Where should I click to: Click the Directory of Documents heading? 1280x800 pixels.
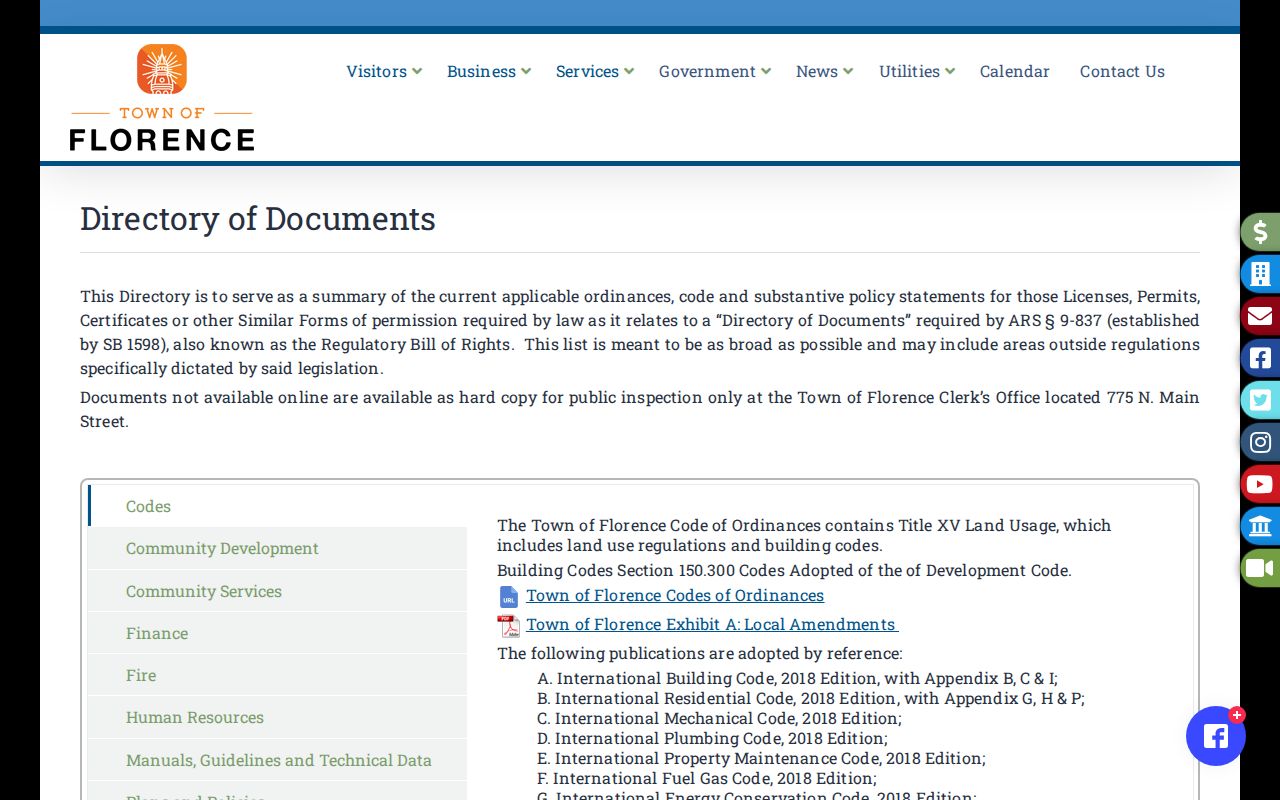pos(258,218)
